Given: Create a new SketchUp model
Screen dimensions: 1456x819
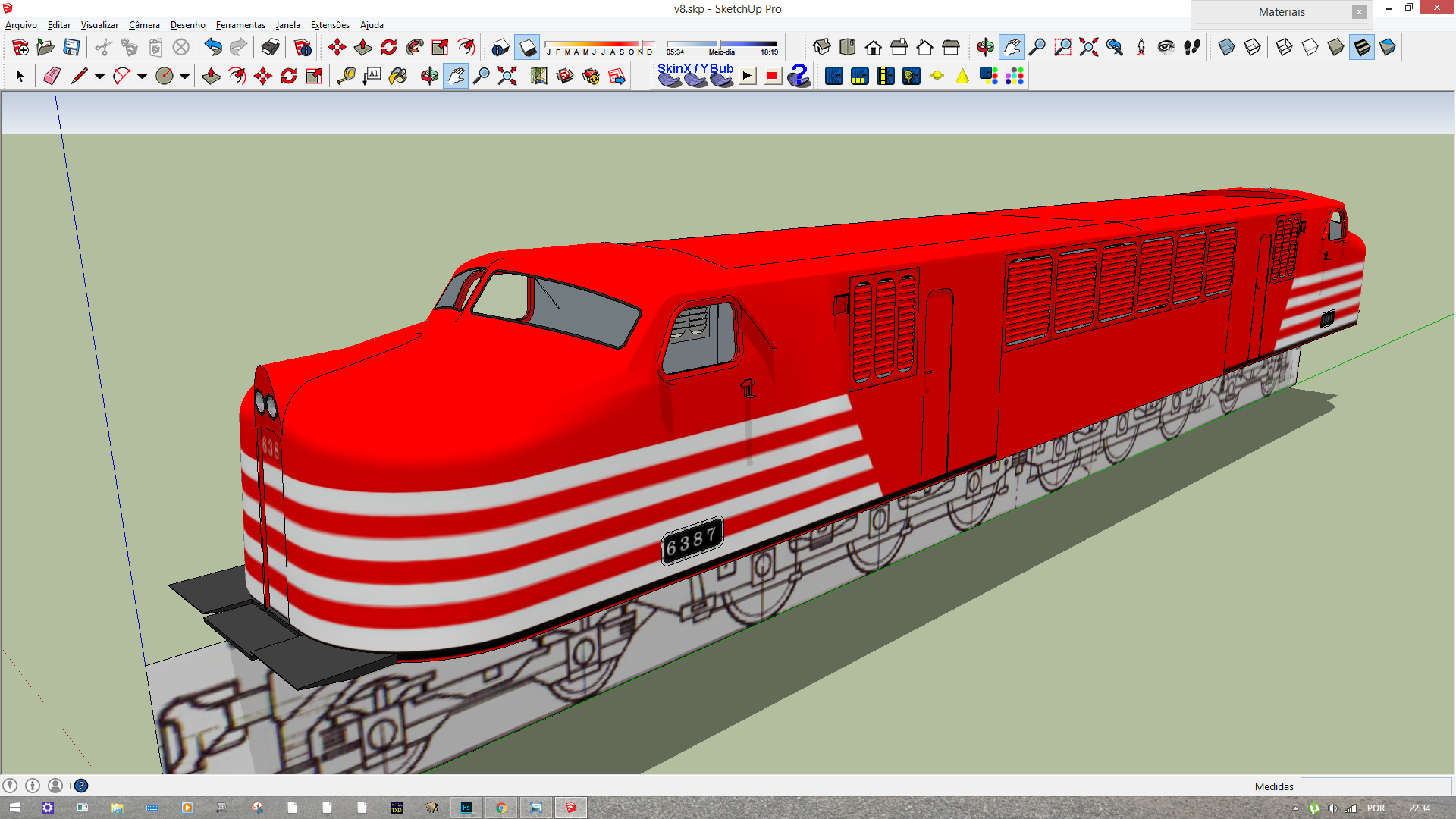Looking at the screenshot, I should [20, 48].
